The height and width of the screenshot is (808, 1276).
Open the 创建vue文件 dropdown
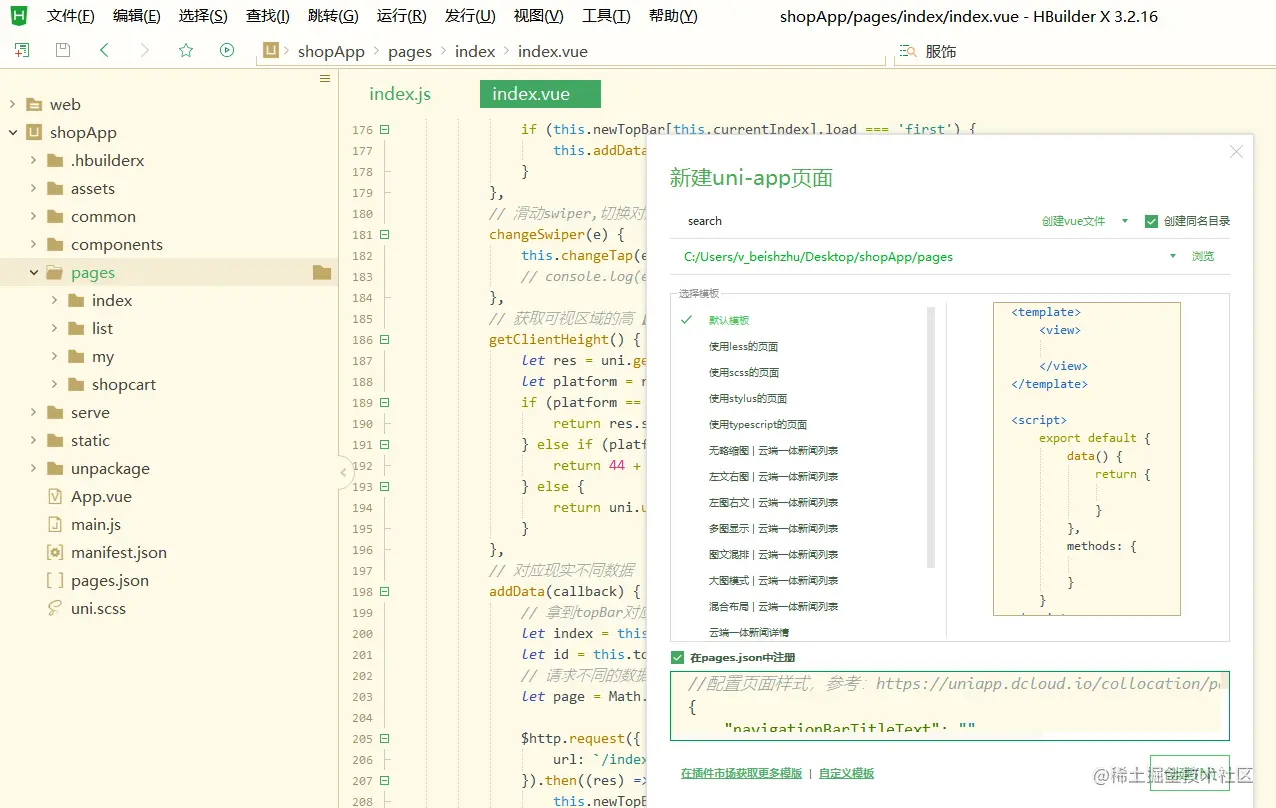pyautogui.click(x=1085, y=221)
